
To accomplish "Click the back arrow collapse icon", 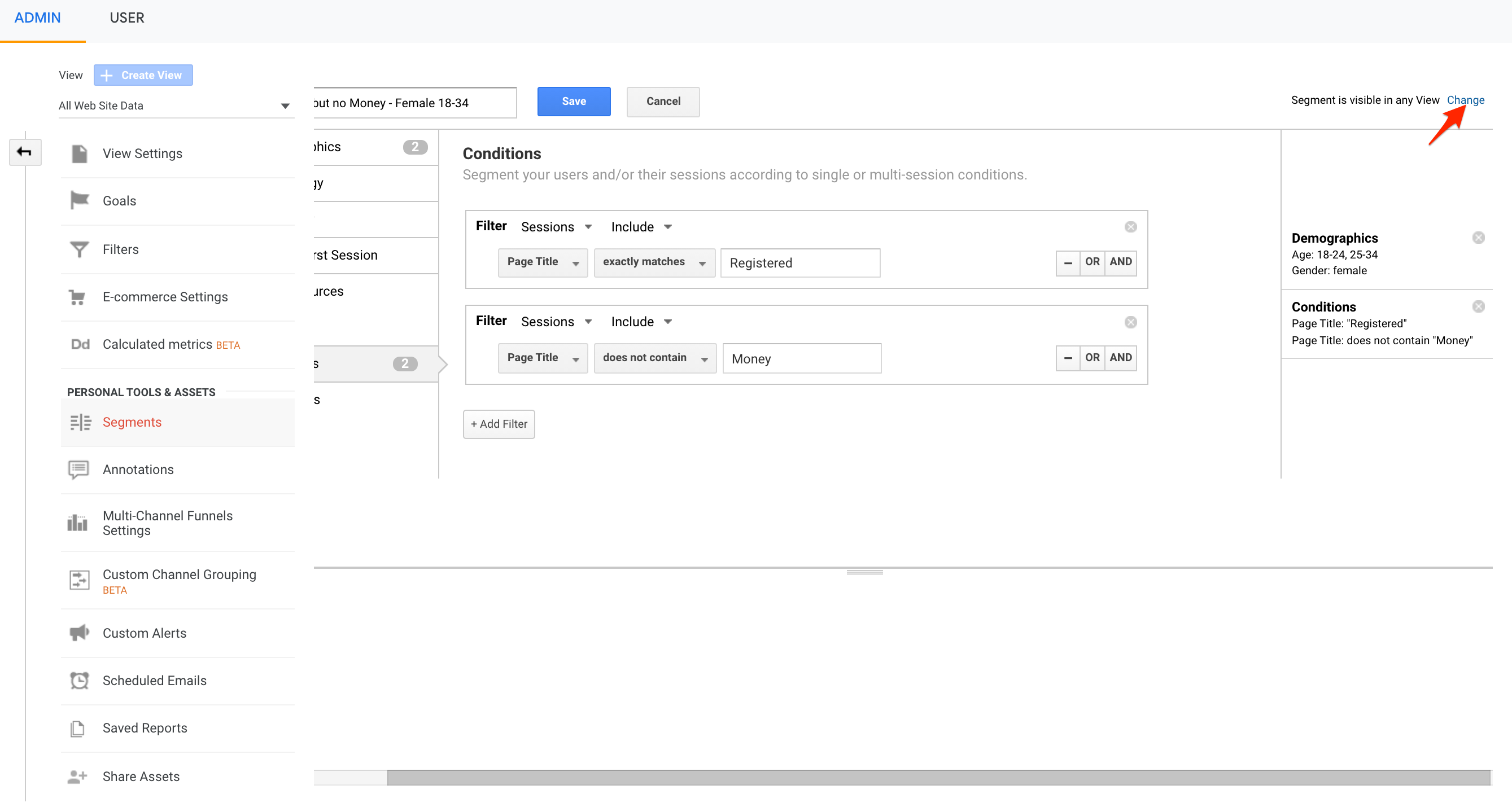I will [x=25, y=152].
